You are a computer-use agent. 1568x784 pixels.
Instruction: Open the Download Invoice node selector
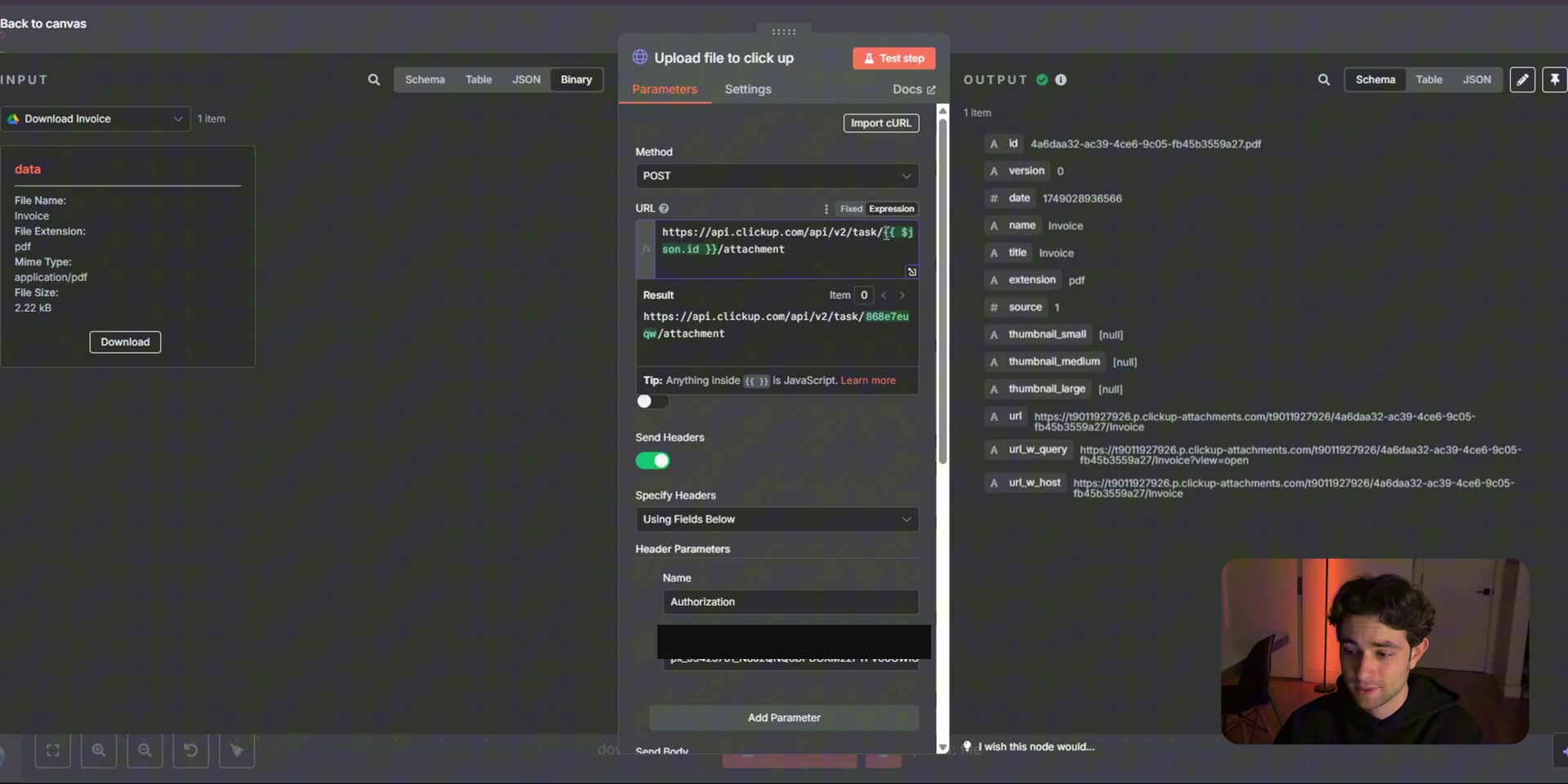pyautogui.click(x=96, y=119)
